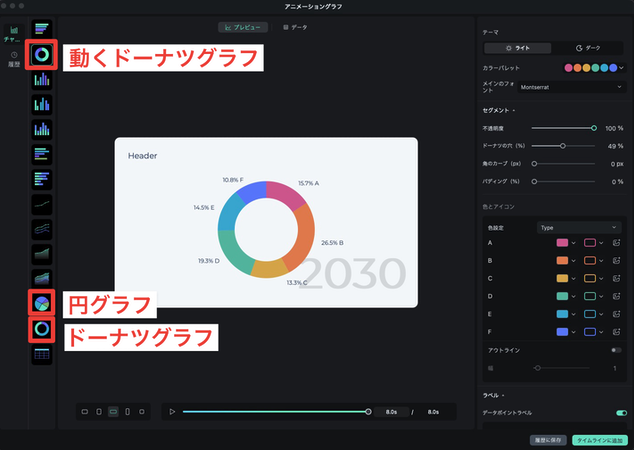634x450 pixels.
Task: Open fill color dropdown for segment B
Action: coord(573,261)
